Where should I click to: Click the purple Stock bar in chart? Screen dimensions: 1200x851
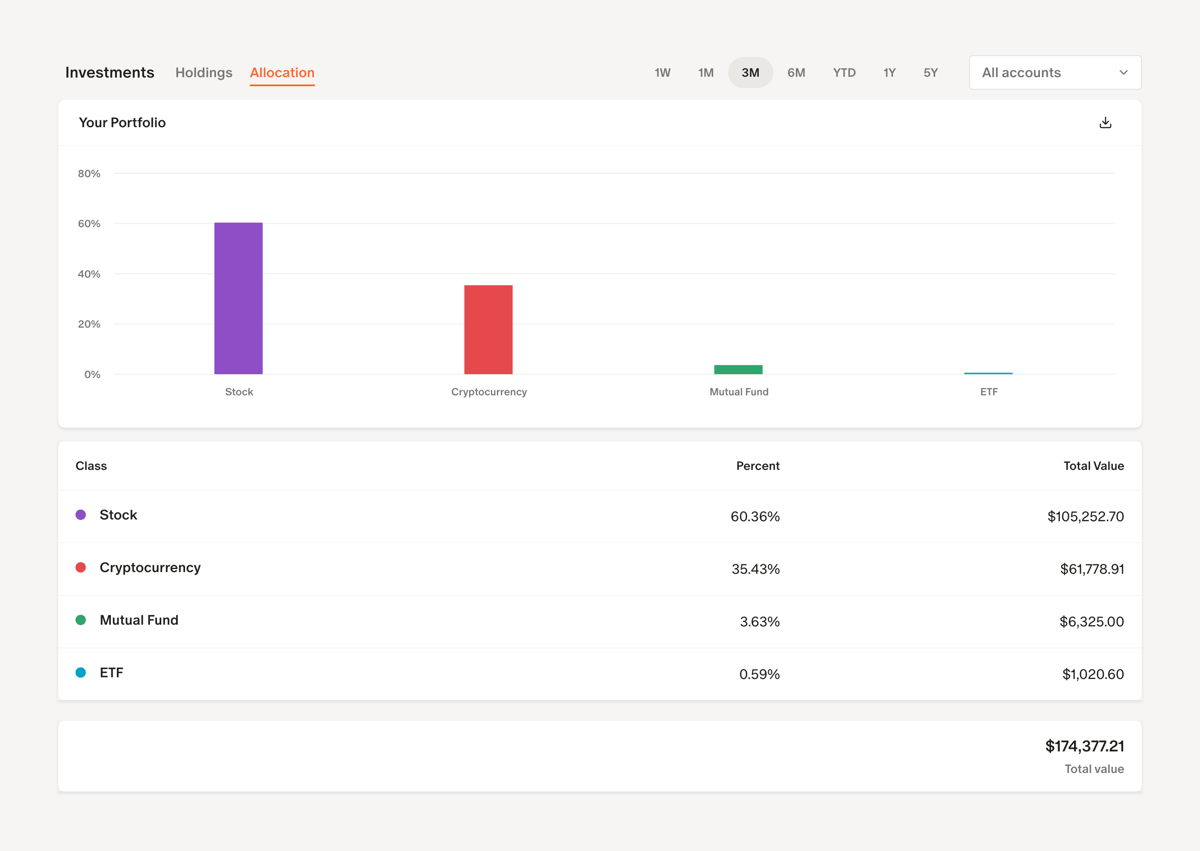[238, 297]
